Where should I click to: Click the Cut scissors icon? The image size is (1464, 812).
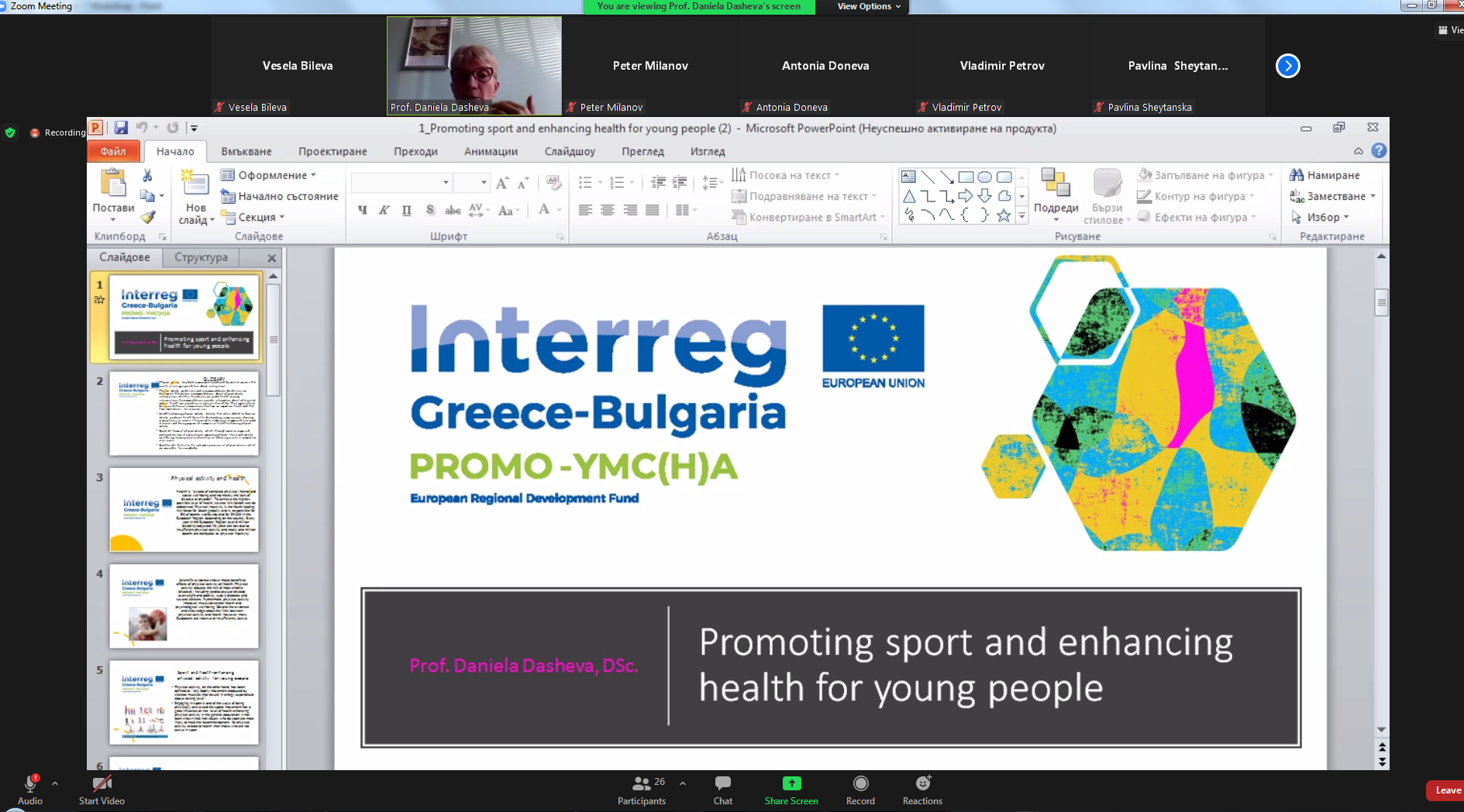pyautogui.click(x=147, y=176)
